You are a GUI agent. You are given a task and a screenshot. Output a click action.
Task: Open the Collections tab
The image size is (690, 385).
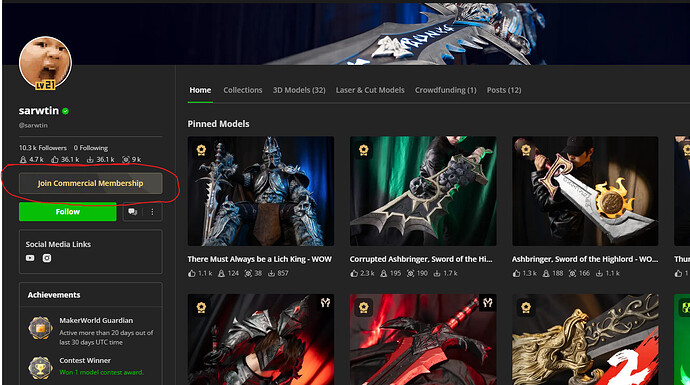tap(242, 90)
